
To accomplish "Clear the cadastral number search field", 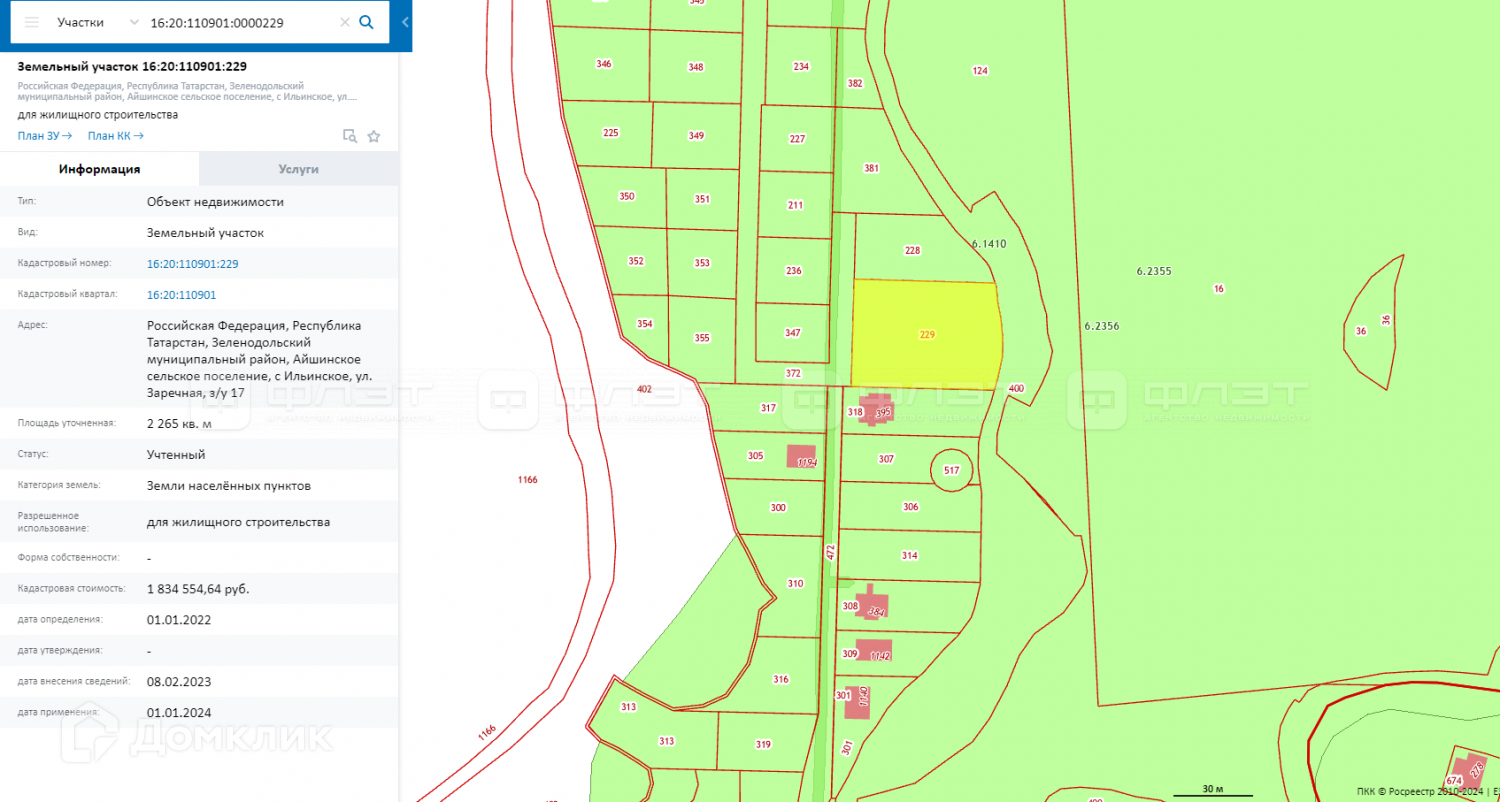I will pyautogui.click(x=345, y=22).
